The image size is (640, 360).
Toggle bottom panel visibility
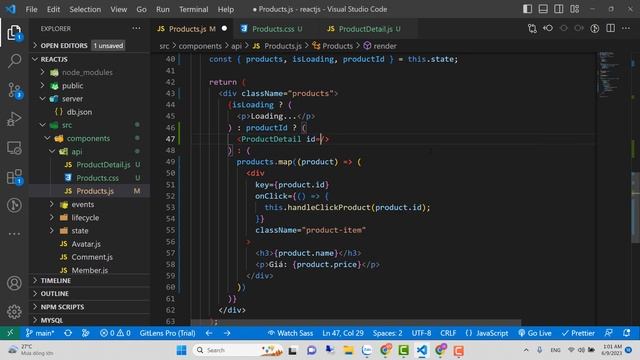(543, 9)
